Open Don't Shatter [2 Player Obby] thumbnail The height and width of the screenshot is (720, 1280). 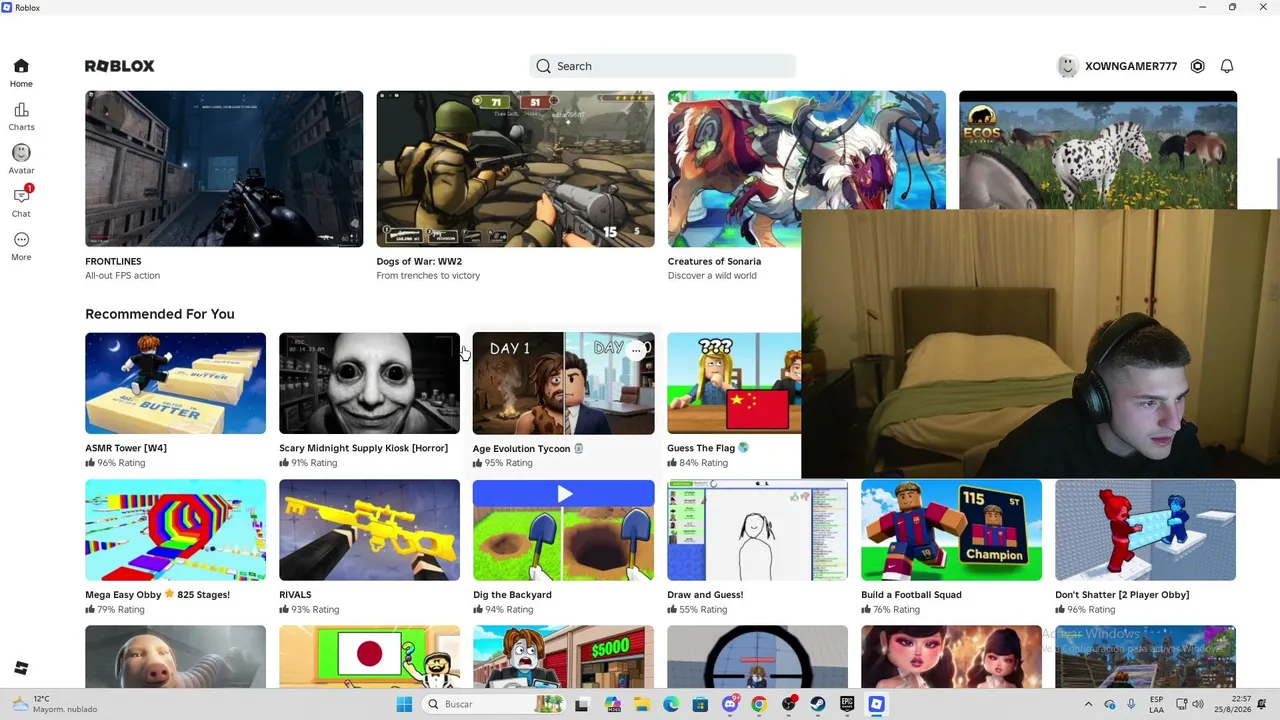1145,530
